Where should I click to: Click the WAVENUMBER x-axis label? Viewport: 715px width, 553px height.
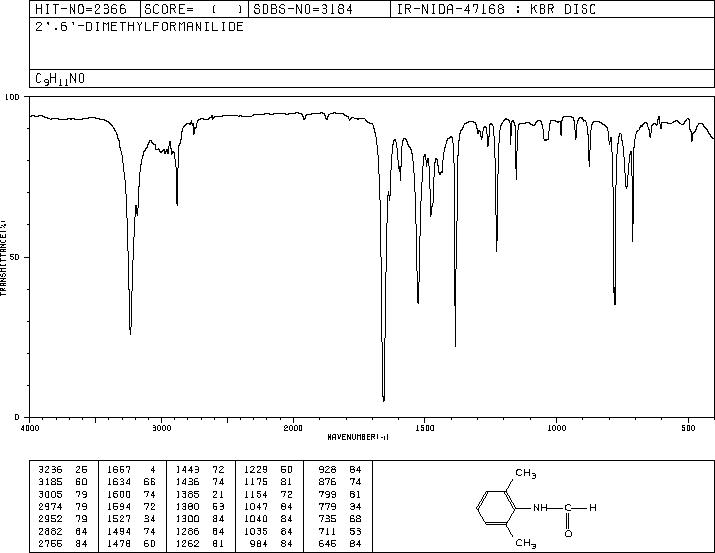358,437
